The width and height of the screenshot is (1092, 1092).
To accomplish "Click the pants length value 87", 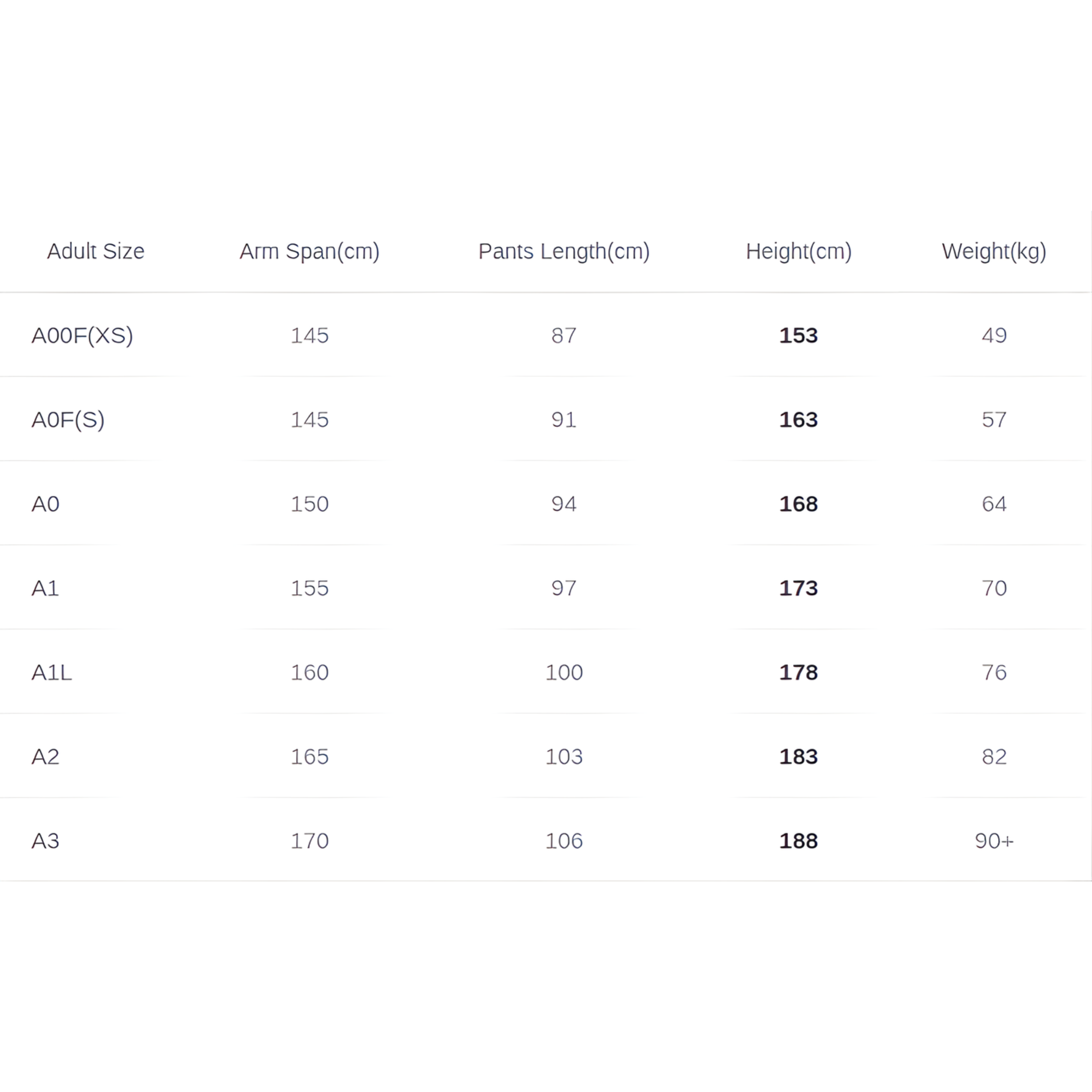I will (x=563, y=335).
